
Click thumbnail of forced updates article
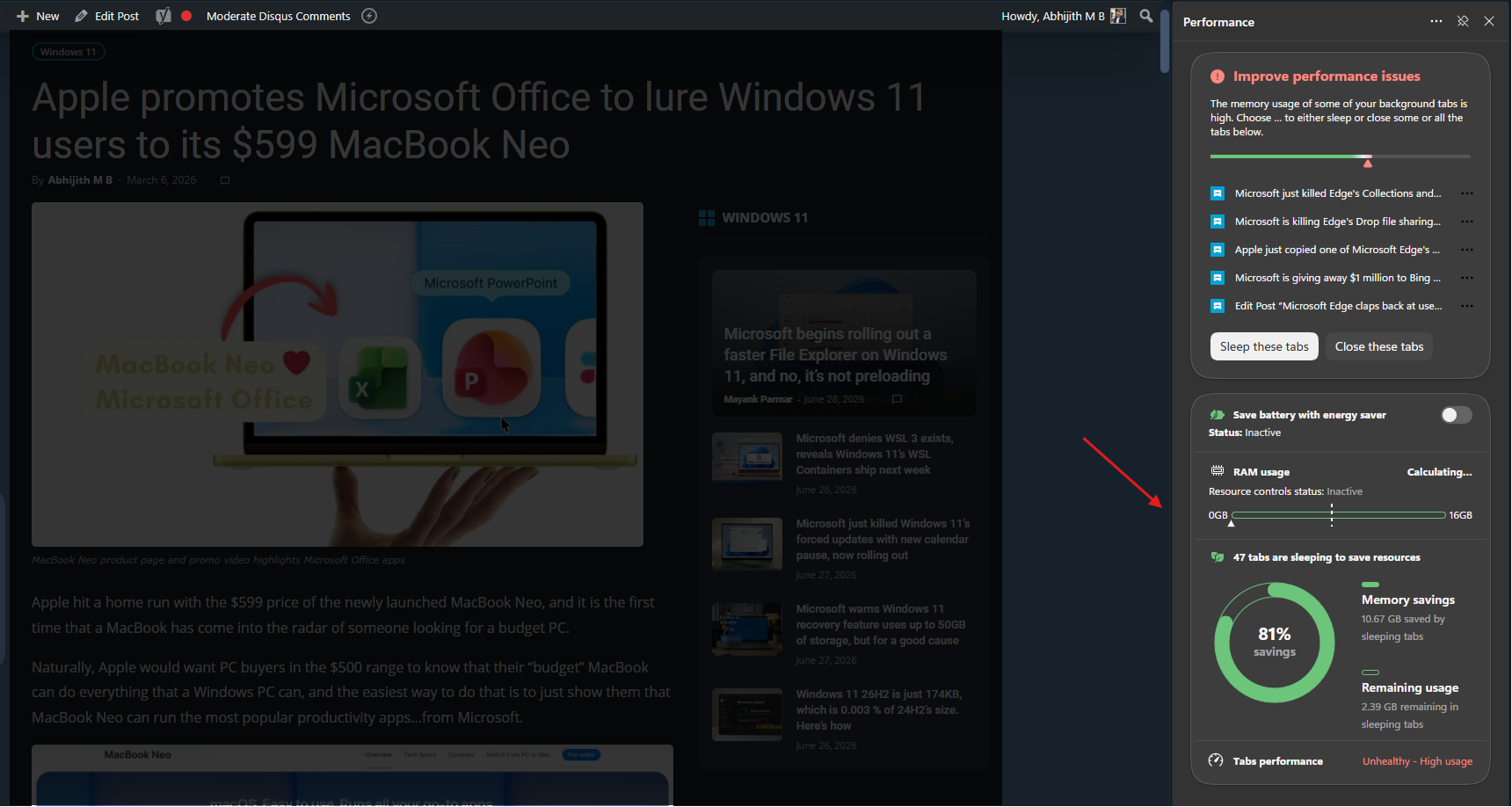pyautogui.click(x=747, y=543)
